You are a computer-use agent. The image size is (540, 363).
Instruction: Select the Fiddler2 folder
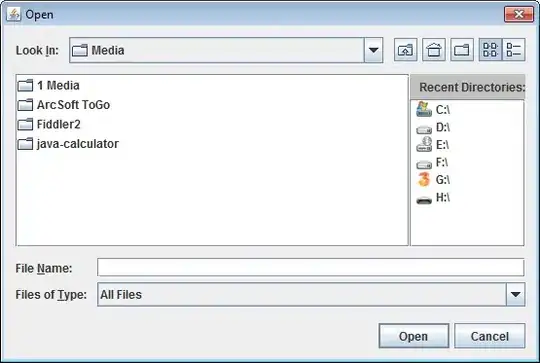pyautogui.click(x=49, y=124)
